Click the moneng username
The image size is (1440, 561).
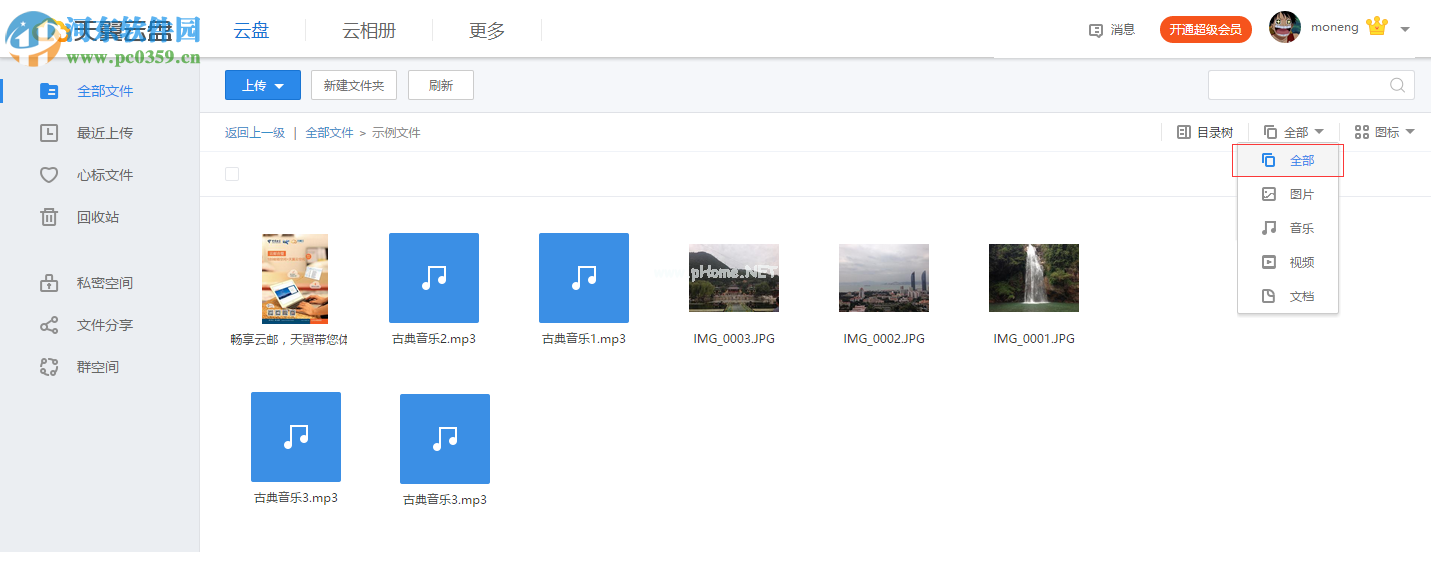tap(1335, 27)
